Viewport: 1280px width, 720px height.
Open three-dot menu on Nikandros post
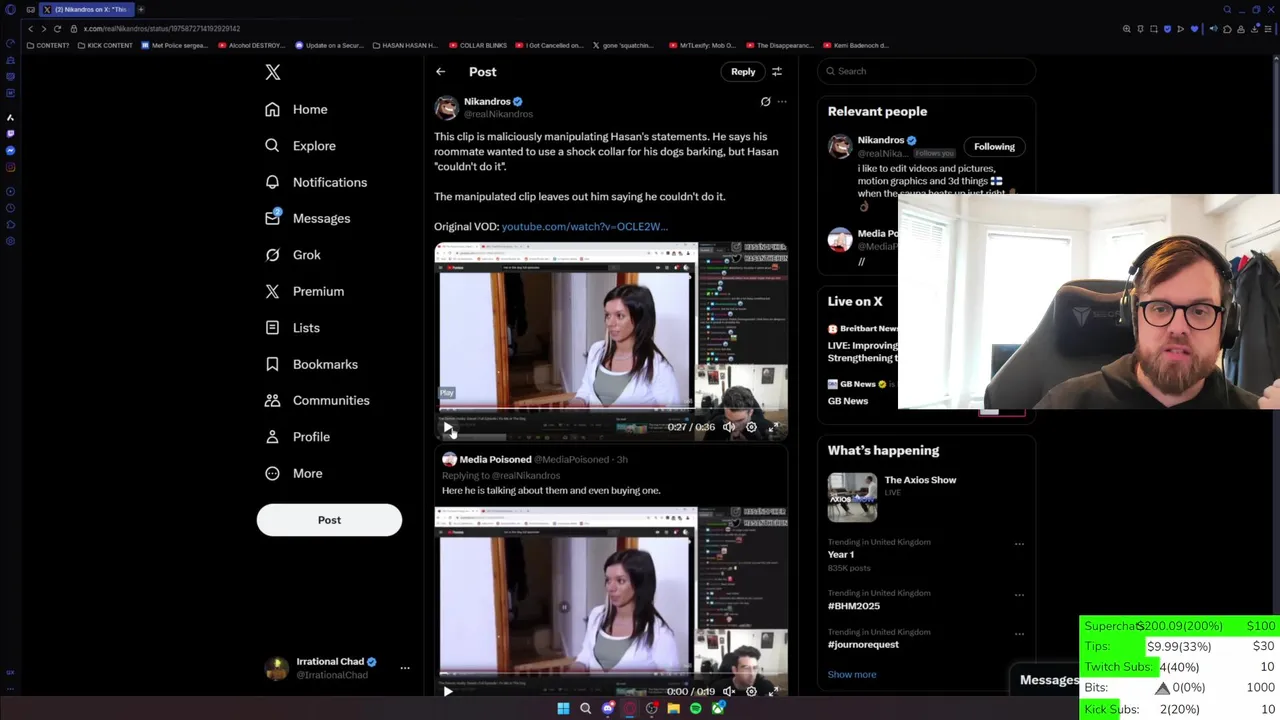click(x=782, y=101)
